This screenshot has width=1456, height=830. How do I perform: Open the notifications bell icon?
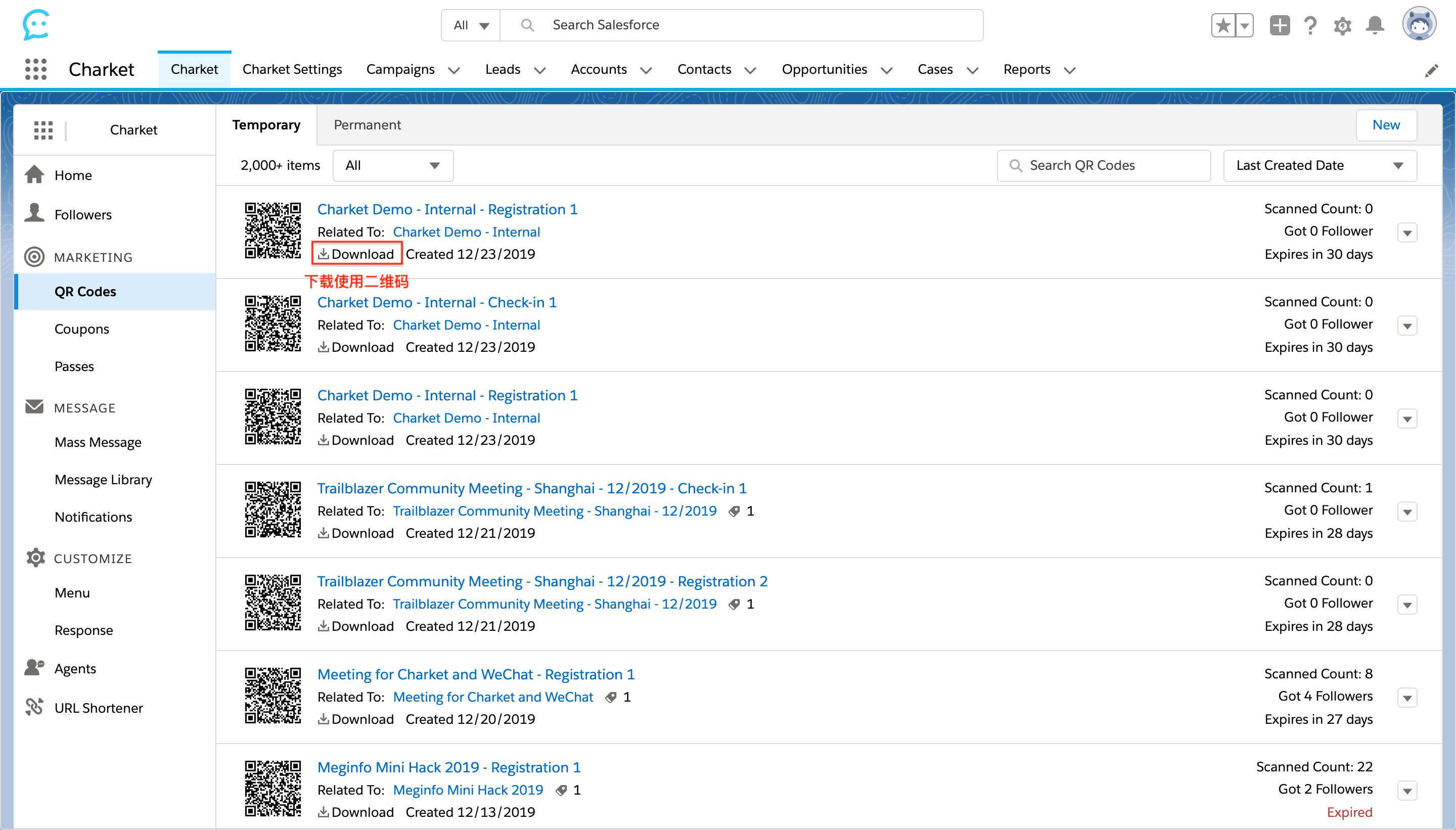click(1375, 25)
